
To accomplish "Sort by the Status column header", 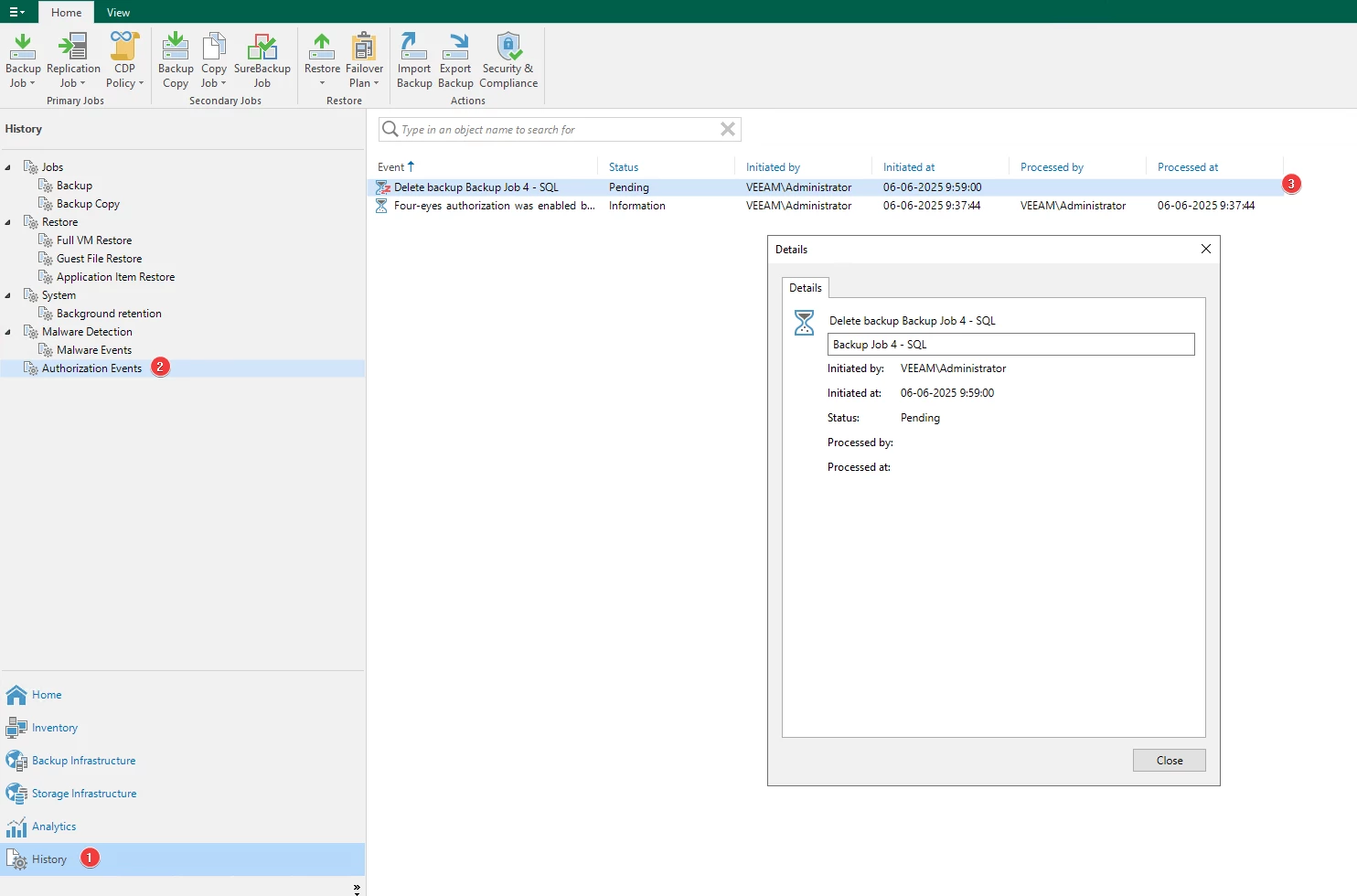I will (x=624, y=167).
